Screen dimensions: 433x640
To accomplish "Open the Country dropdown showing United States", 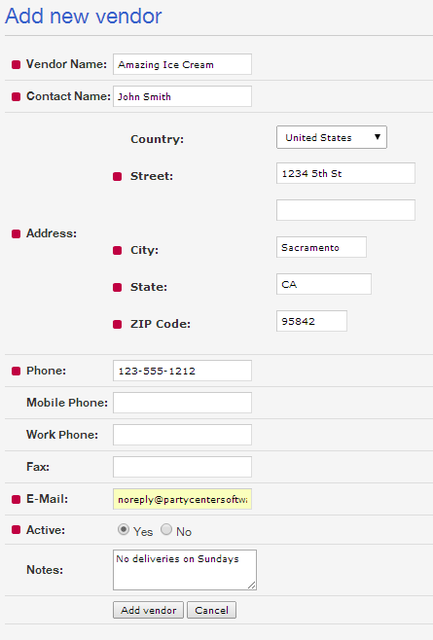I will click(331, 137).
